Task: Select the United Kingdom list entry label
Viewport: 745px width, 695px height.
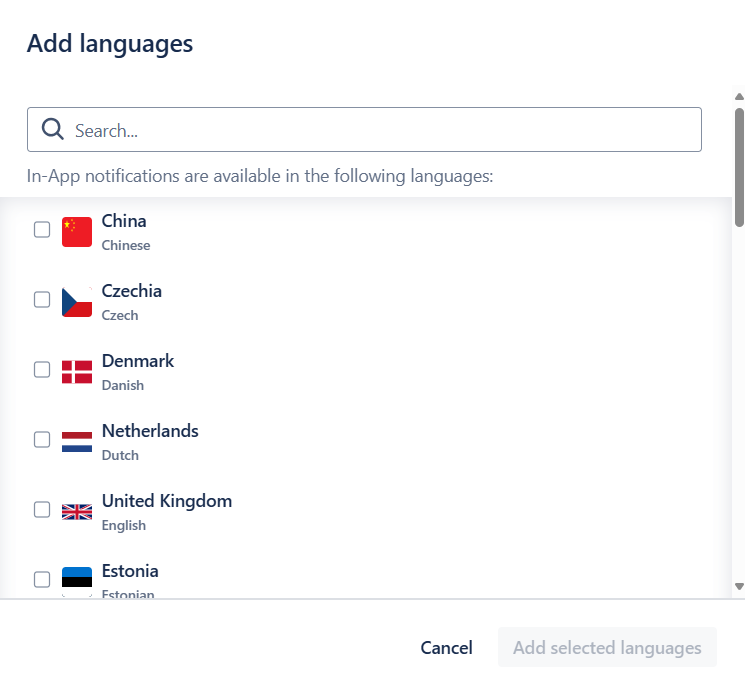Action: (167, 501)
